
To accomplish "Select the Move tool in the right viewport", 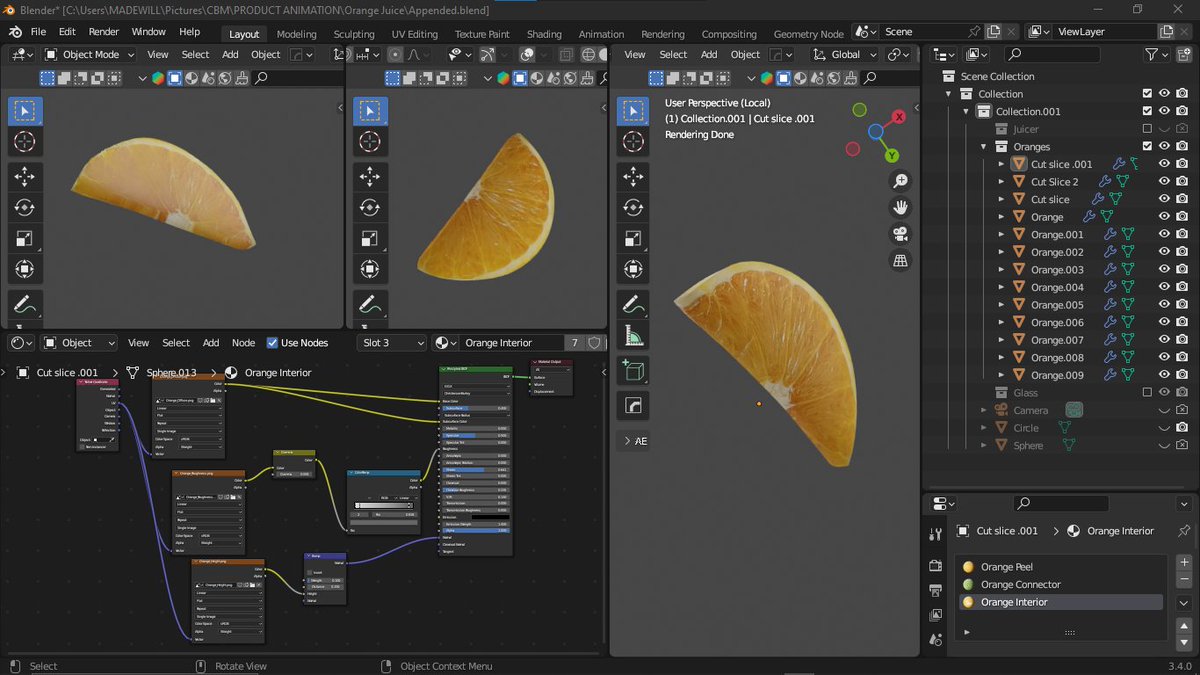I will point(633,177).
